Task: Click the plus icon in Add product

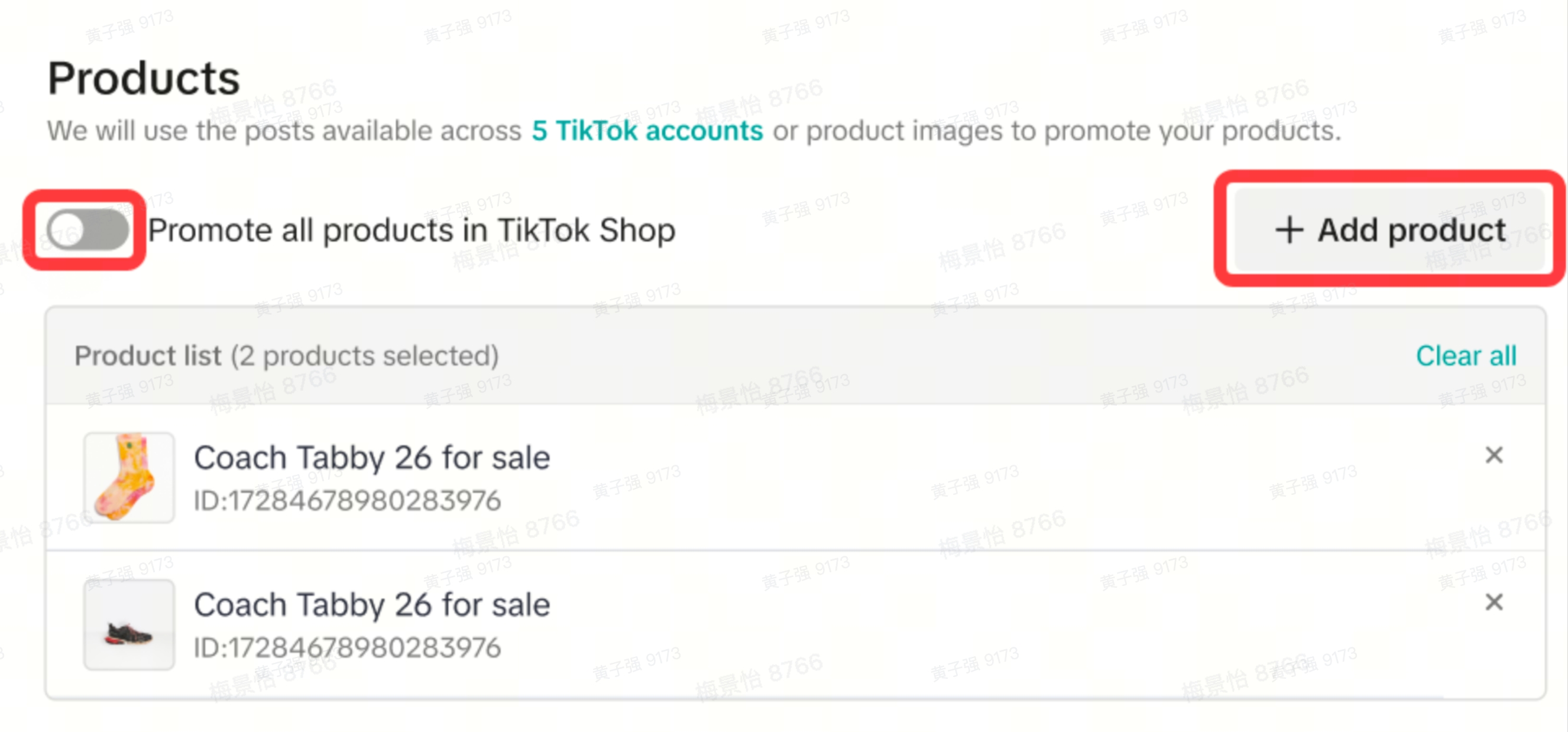Action: pos(1289,230)
